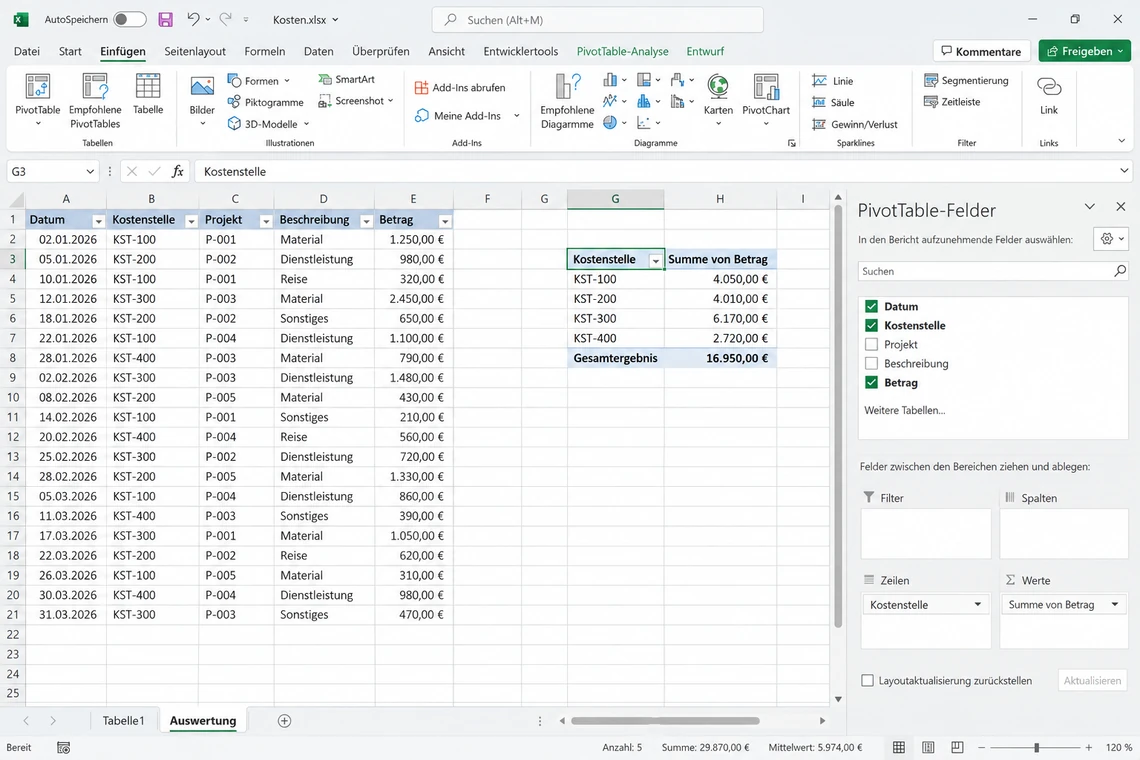Click the Suchen field in PivotTable-Felder
1140x760 pixels.
point(993,271)
